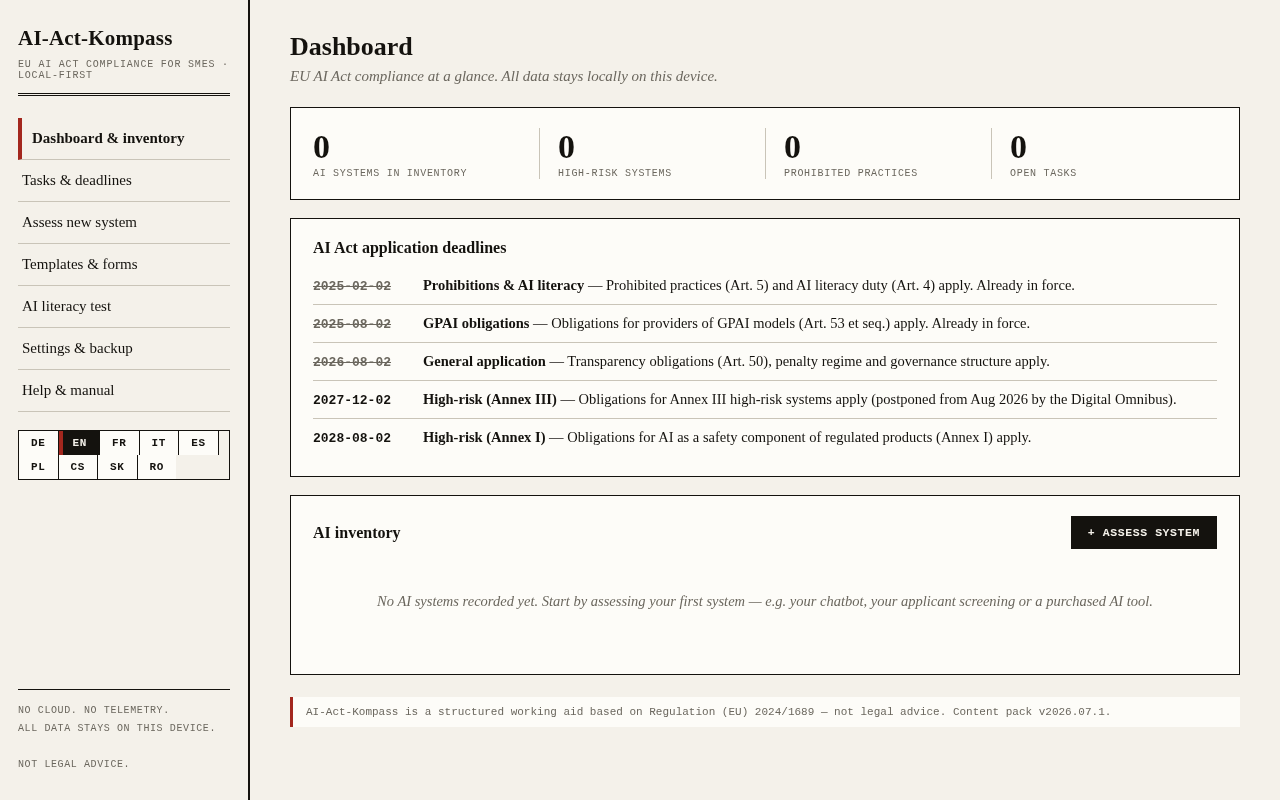Select the 2026-08-02 General application row
Image resolution: width=1280 pixels, height=800 pixels.
765,362
